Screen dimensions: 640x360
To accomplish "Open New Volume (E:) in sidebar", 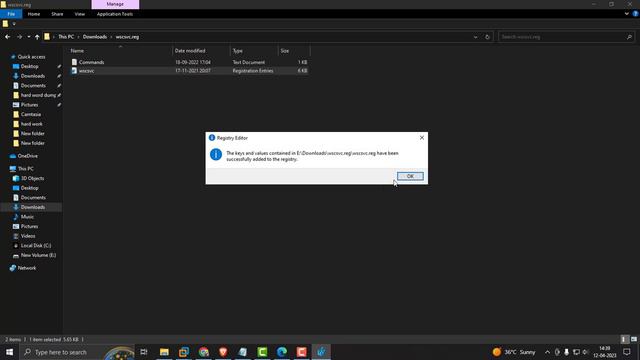I will [38, 256].
